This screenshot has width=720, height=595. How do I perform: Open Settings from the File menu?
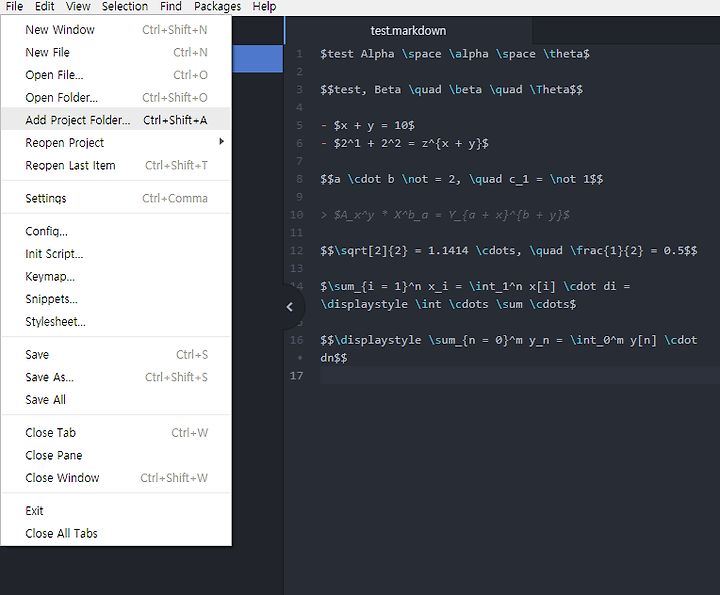click(x=116, y=198)
